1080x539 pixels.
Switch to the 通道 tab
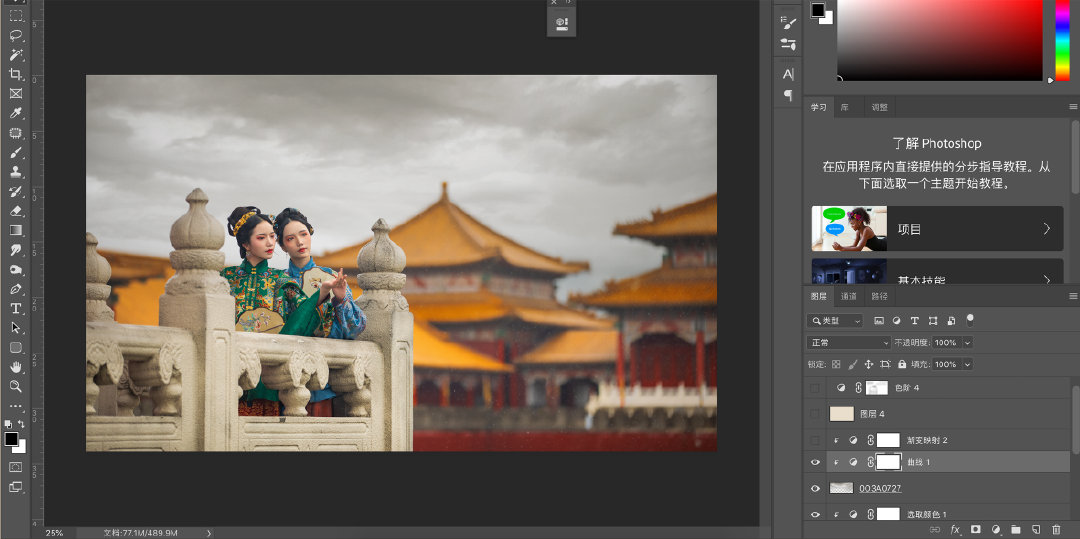pyautogui.click(x=849, y=297)
